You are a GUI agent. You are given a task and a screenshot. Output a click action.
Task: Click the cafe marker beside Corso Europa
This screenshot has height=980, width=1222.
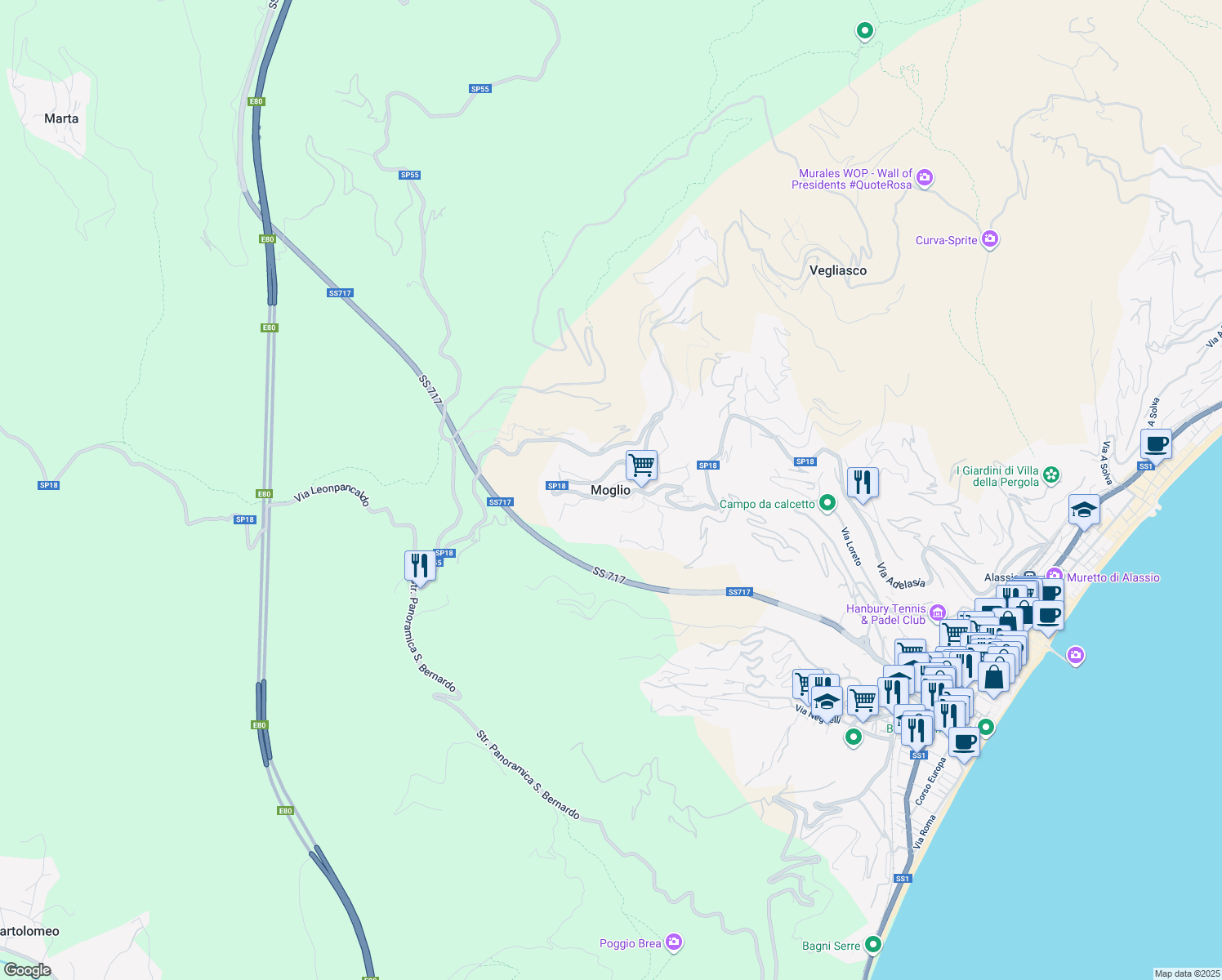(964, 742)
